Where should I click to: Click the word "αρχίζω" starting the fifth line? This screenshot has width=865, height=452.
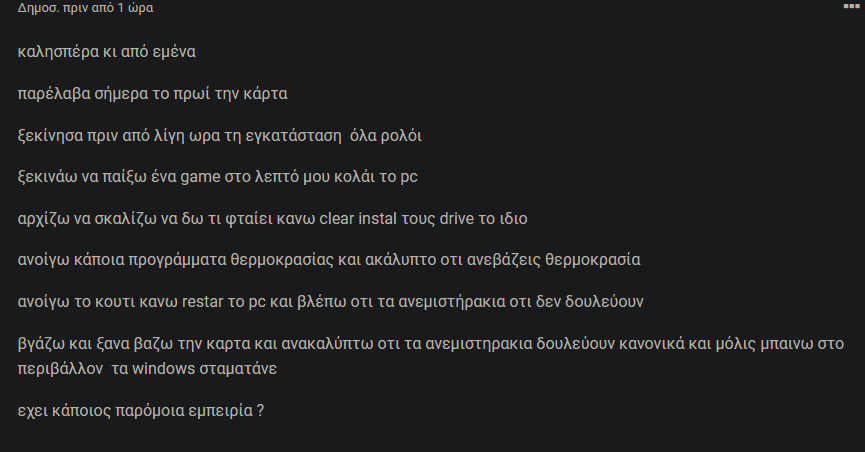(44, 219)
